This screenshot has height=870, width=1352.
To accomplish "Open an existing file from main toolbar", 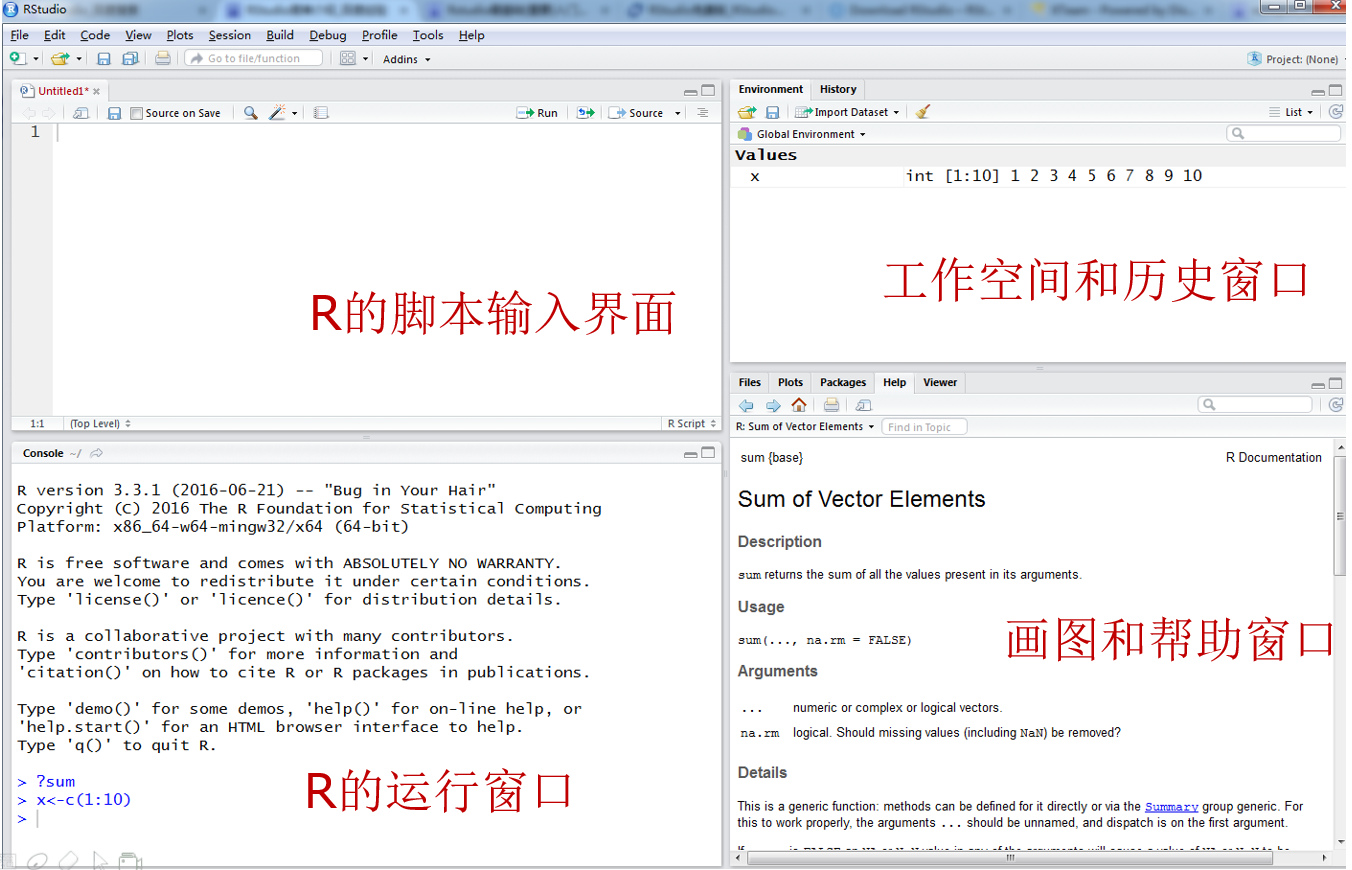I will tap(60, 59).
